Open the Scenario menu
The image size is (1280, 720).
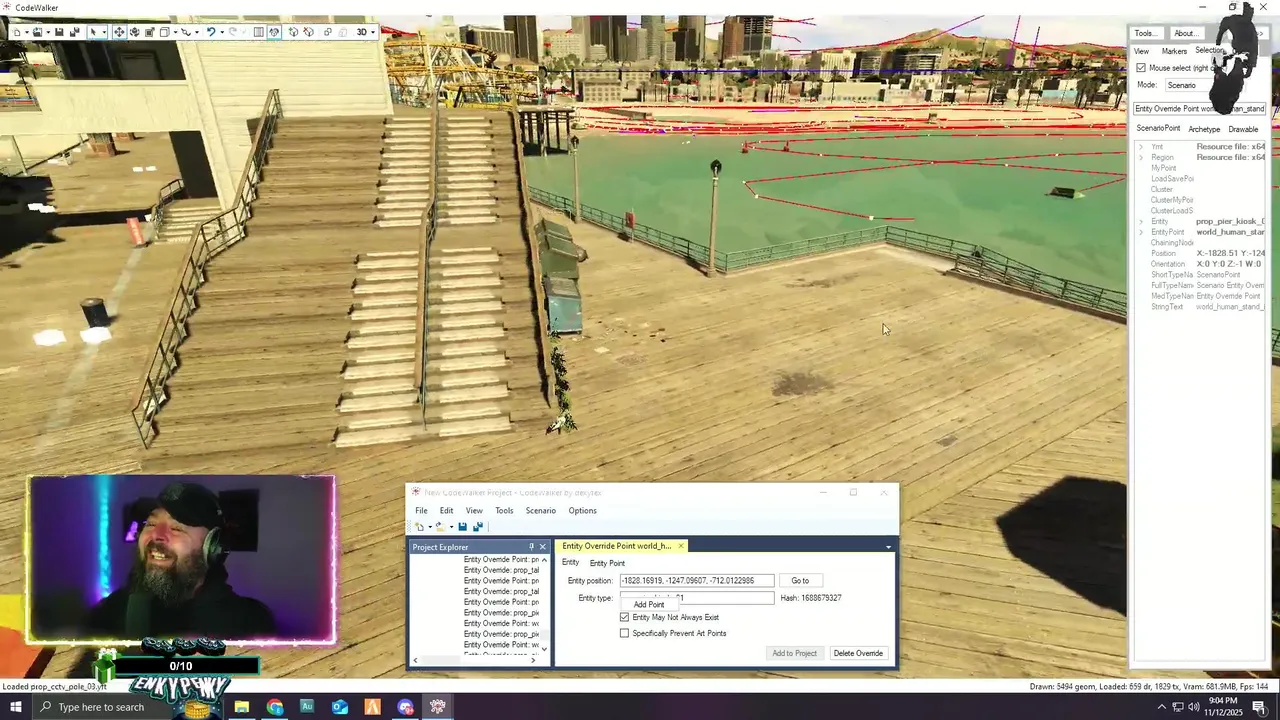pyautogui.click(x=541, y=510)
